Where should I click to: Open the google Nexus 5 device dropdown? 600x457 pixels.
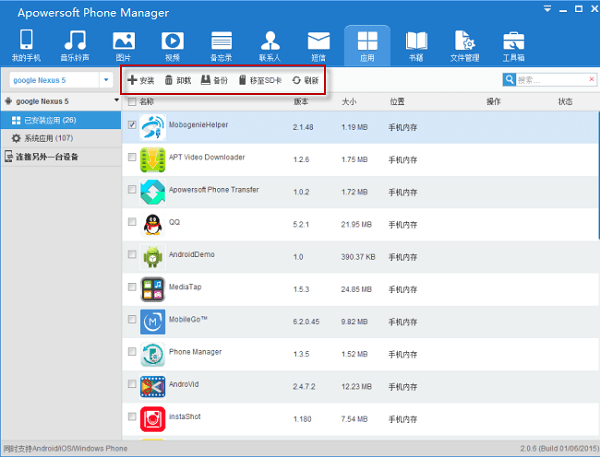click(106, 79)
